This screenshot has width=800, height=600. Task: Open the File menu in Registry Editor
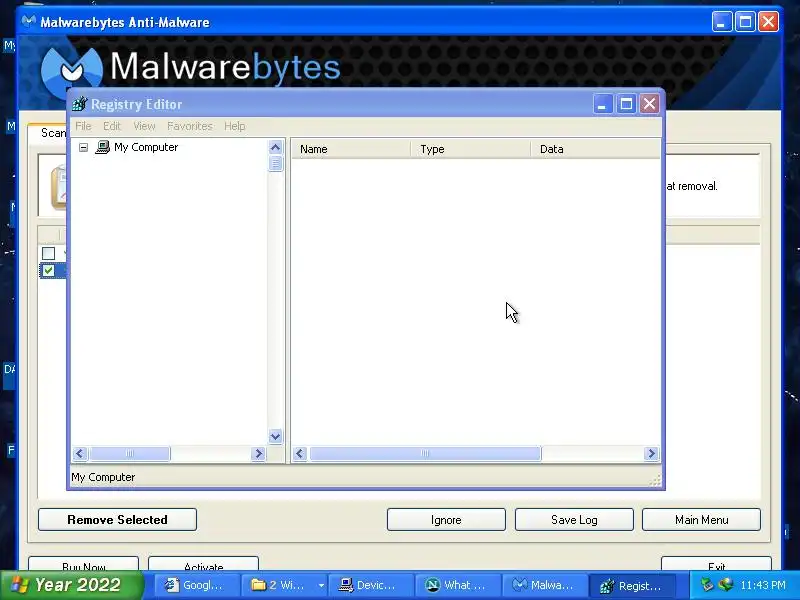coord(83,126)
